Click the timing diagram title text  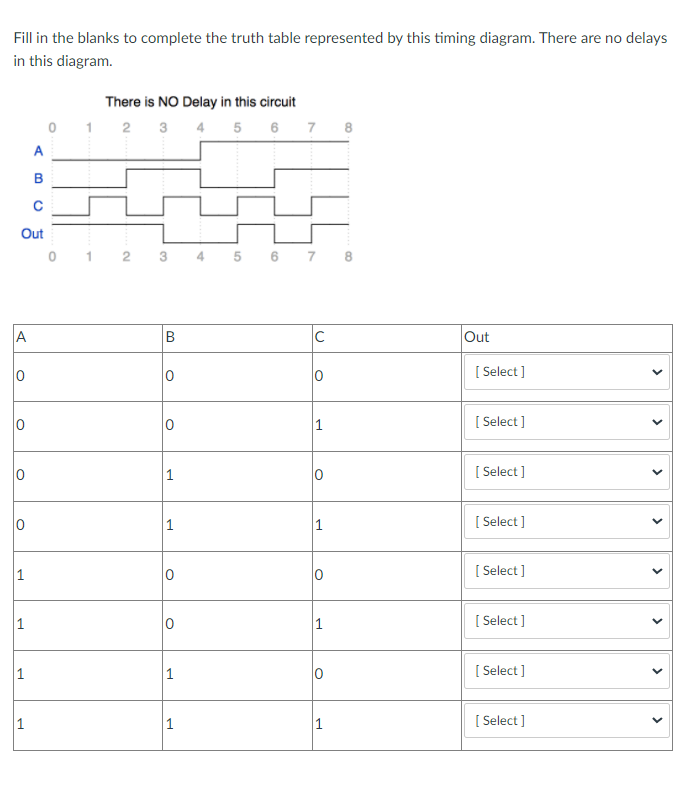point(203,101)
